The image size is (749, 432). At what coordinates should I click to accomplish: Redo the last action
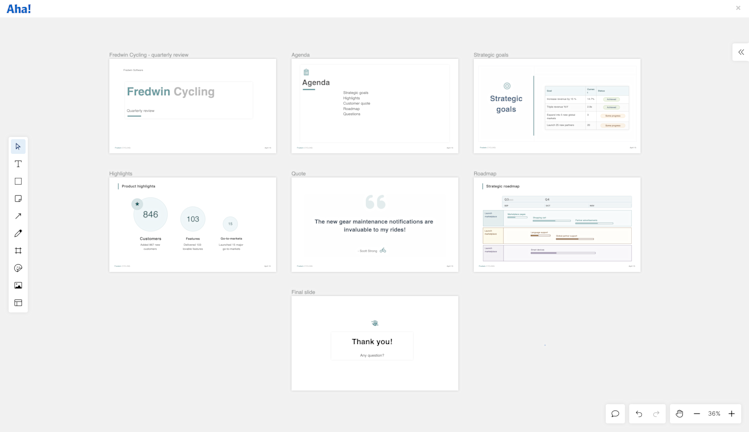pos(656,414)
